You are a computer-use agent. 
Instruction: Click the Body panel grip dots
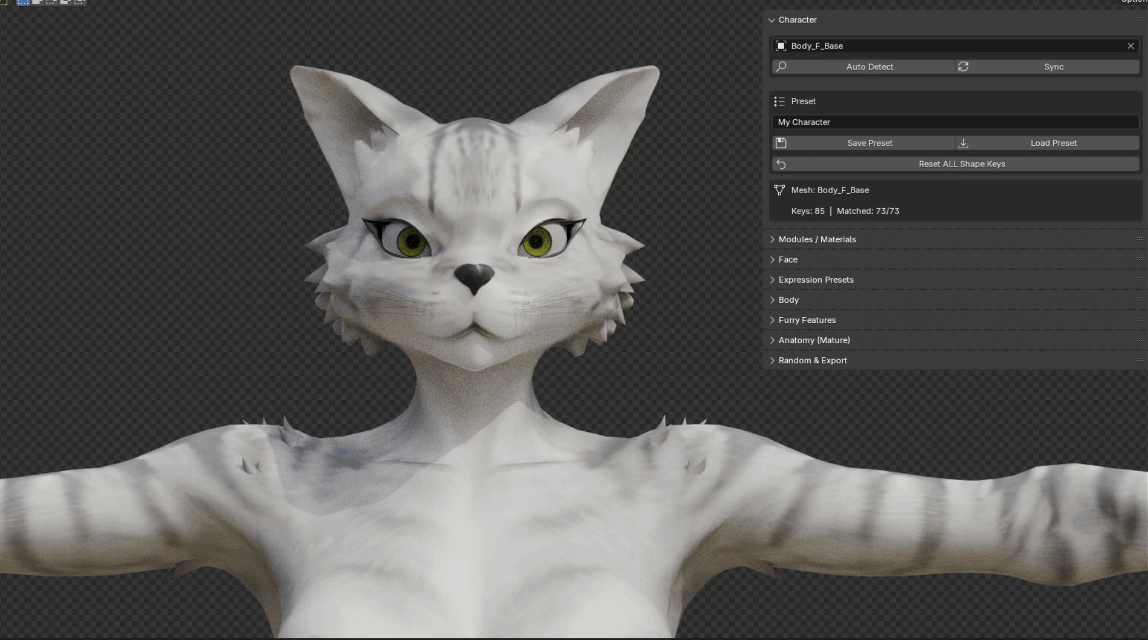tap(1140, 299)
